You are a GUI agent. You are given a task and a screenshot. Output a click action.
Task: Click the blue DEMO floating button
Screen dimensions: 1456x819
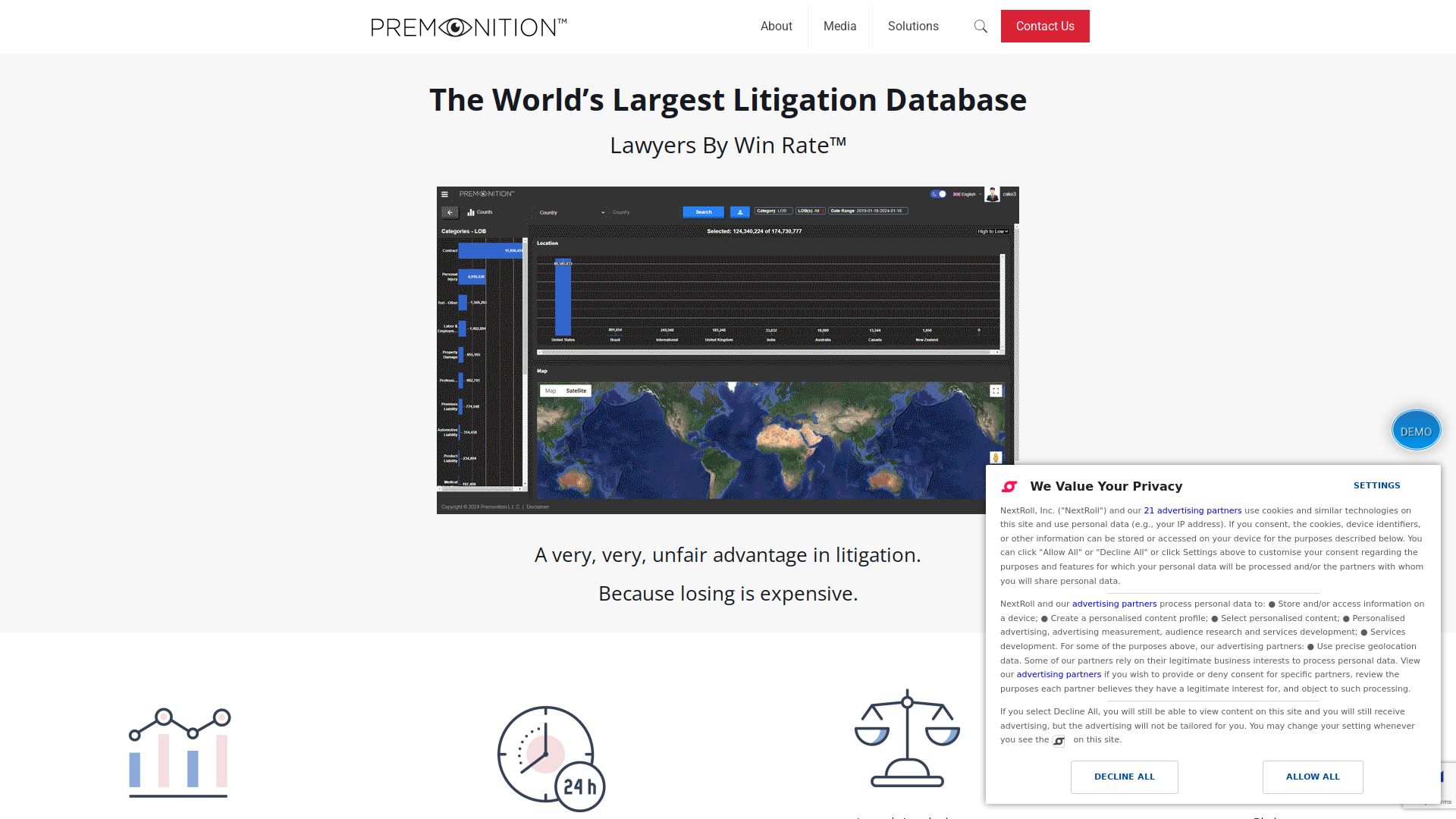[x=1416, y=431]
